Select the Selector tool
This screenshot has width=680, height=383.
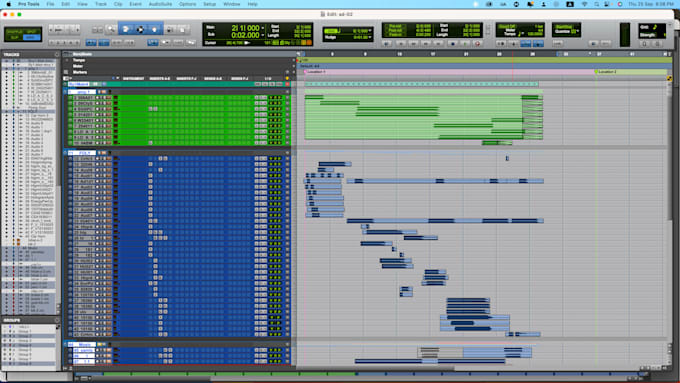click(x=140, y=29)
